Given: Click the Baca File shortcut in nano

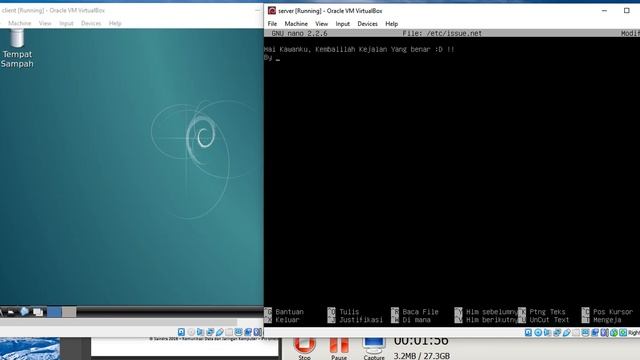Looking at the screenshot, I should (415, 312).
